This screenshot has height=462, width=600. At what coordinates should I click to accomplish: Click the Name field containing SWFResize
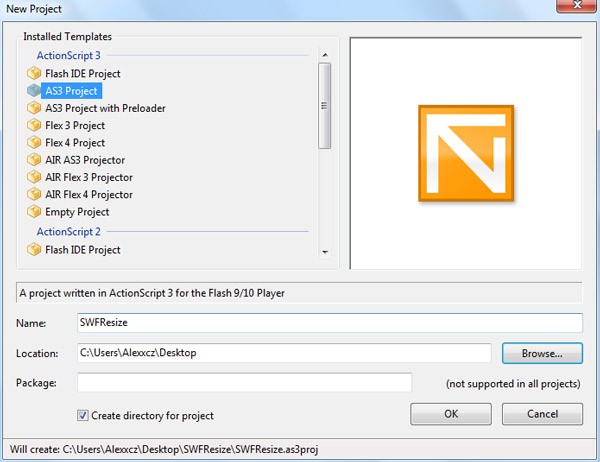click(330, 323)
